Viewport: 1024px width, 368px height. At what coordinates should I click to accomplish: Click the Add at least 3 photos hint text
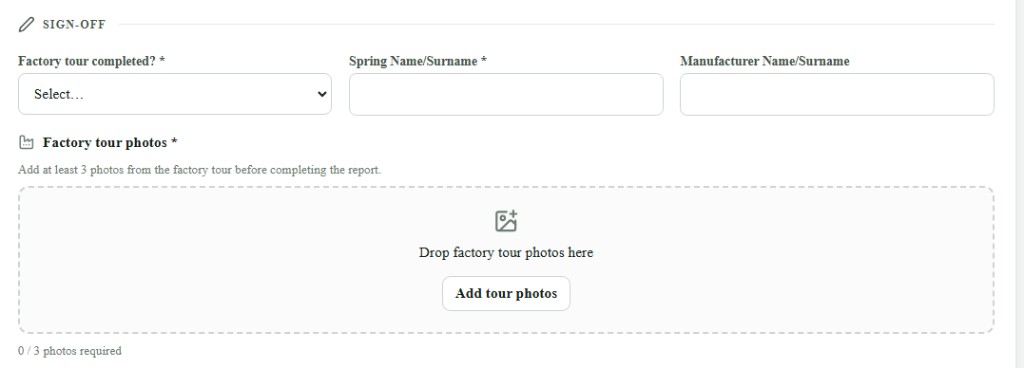click(x=199, y=170)
